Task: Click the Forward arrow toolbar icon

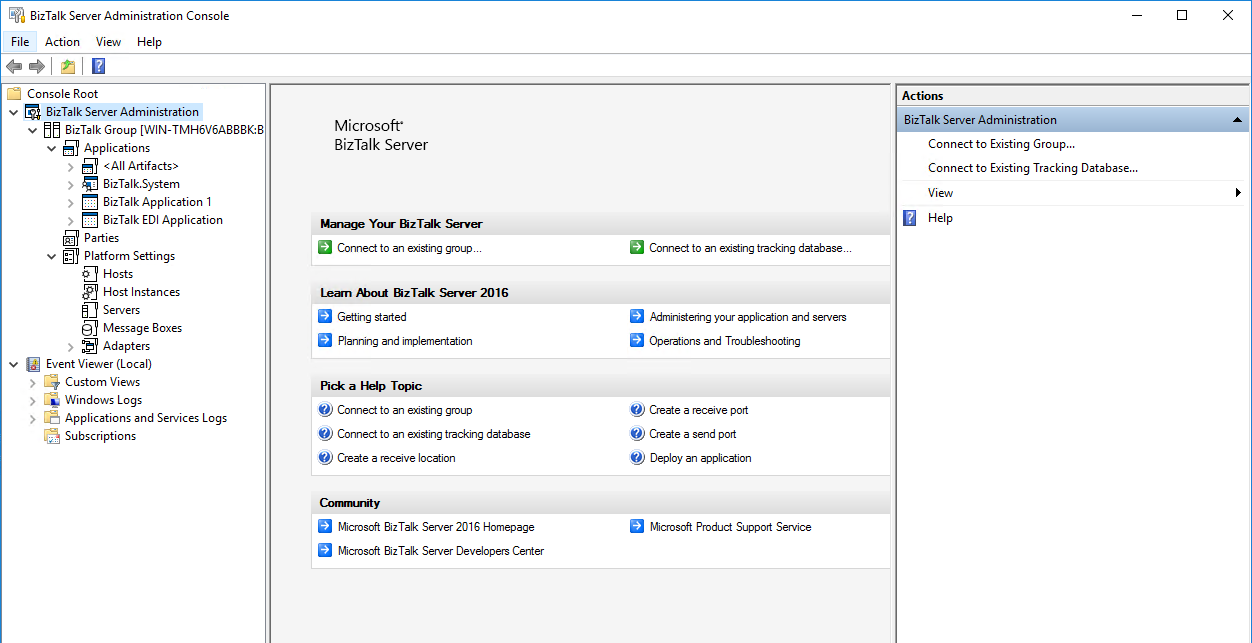Action: 37,66
